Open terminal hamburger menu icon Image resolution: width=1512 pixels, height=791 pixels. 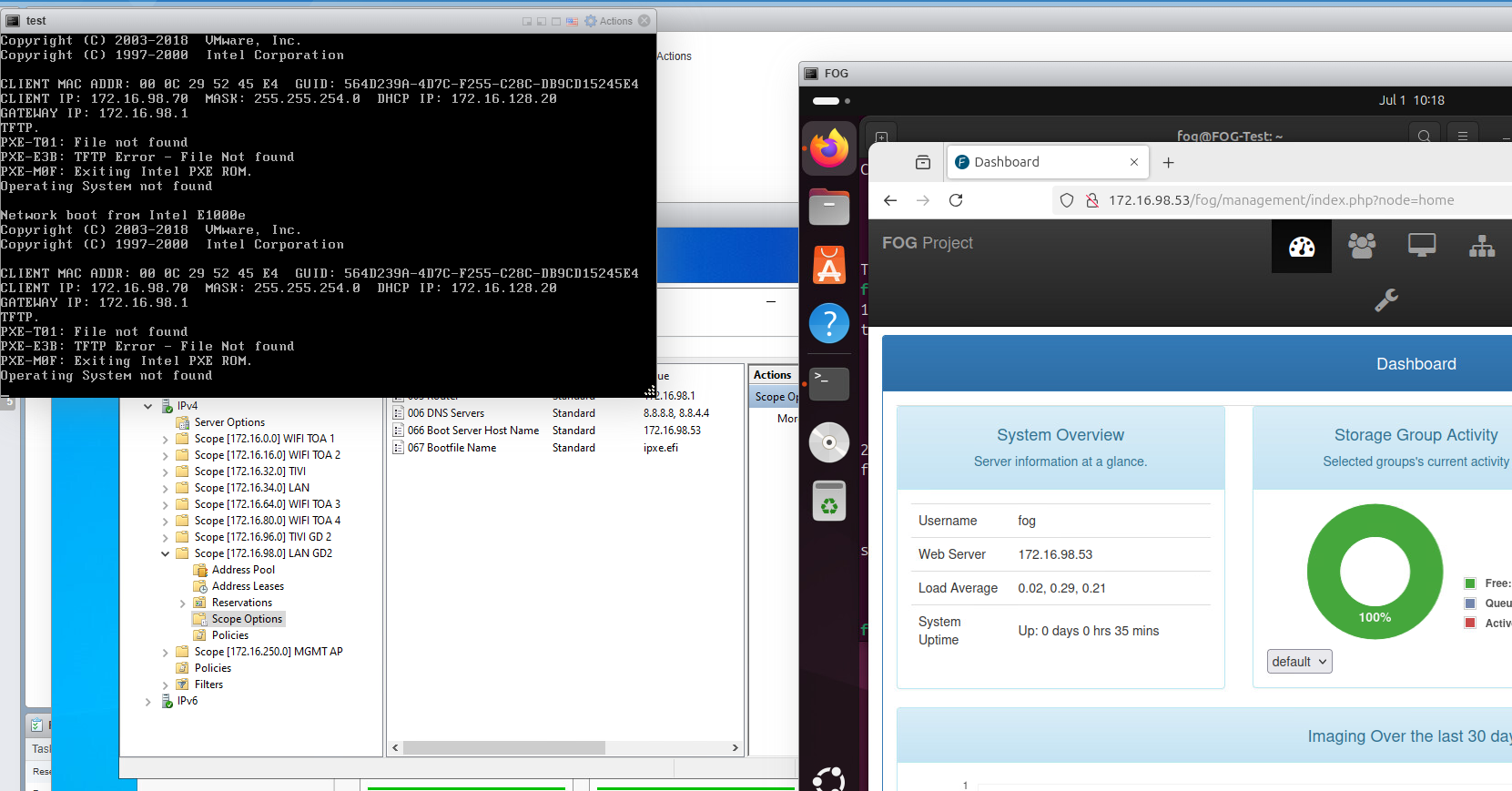(1463, 136)
